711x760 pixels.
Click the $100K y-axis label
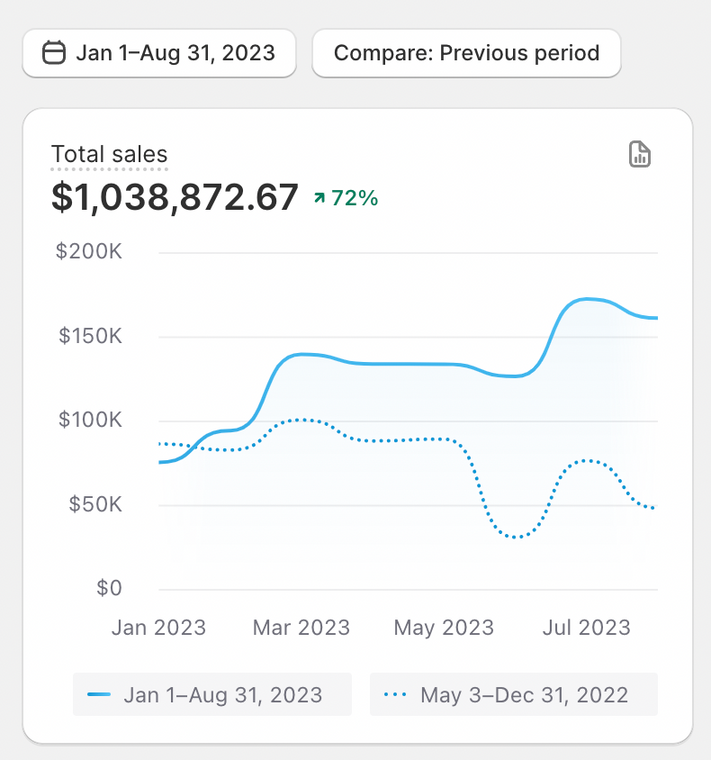90,420
